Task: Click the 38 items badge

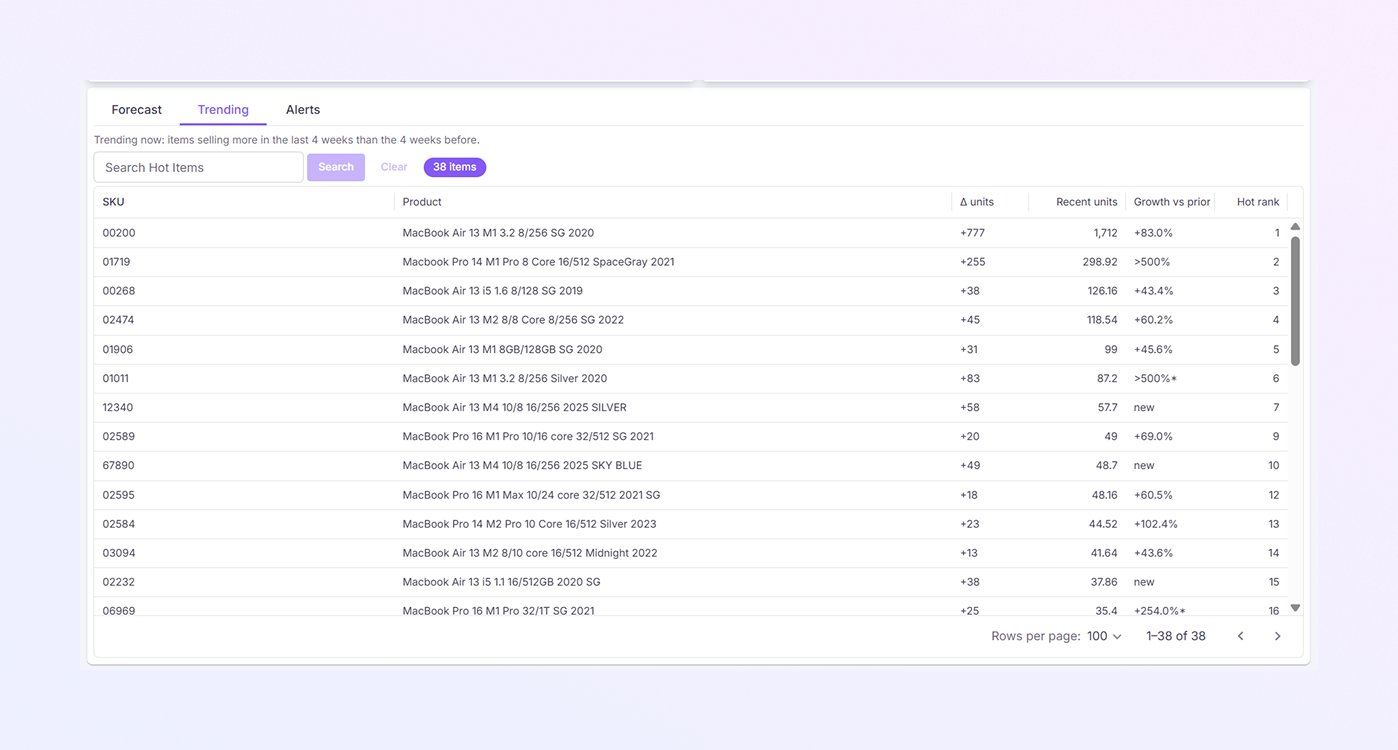Action: pos(455,167)
